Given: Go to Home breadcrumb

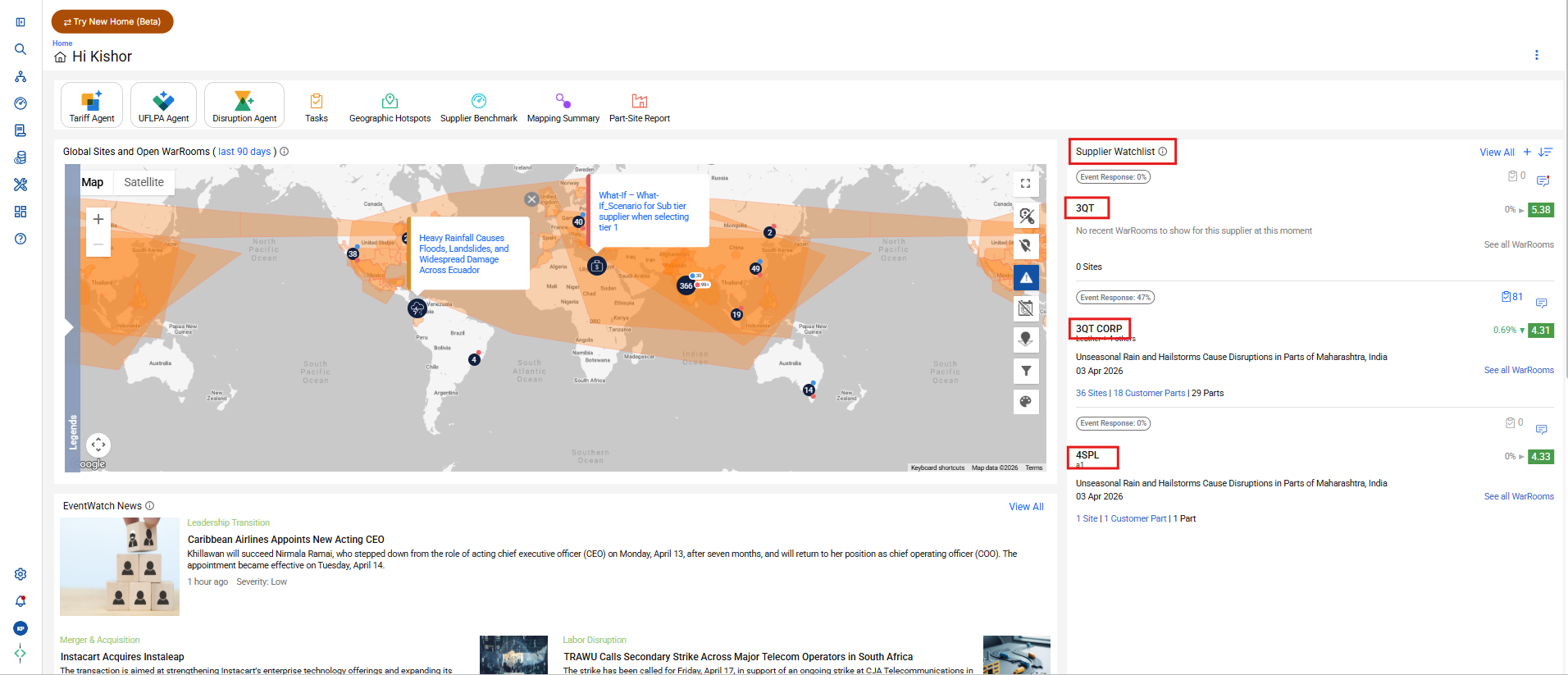Looking at the screenshot, I should pos(62,43).
